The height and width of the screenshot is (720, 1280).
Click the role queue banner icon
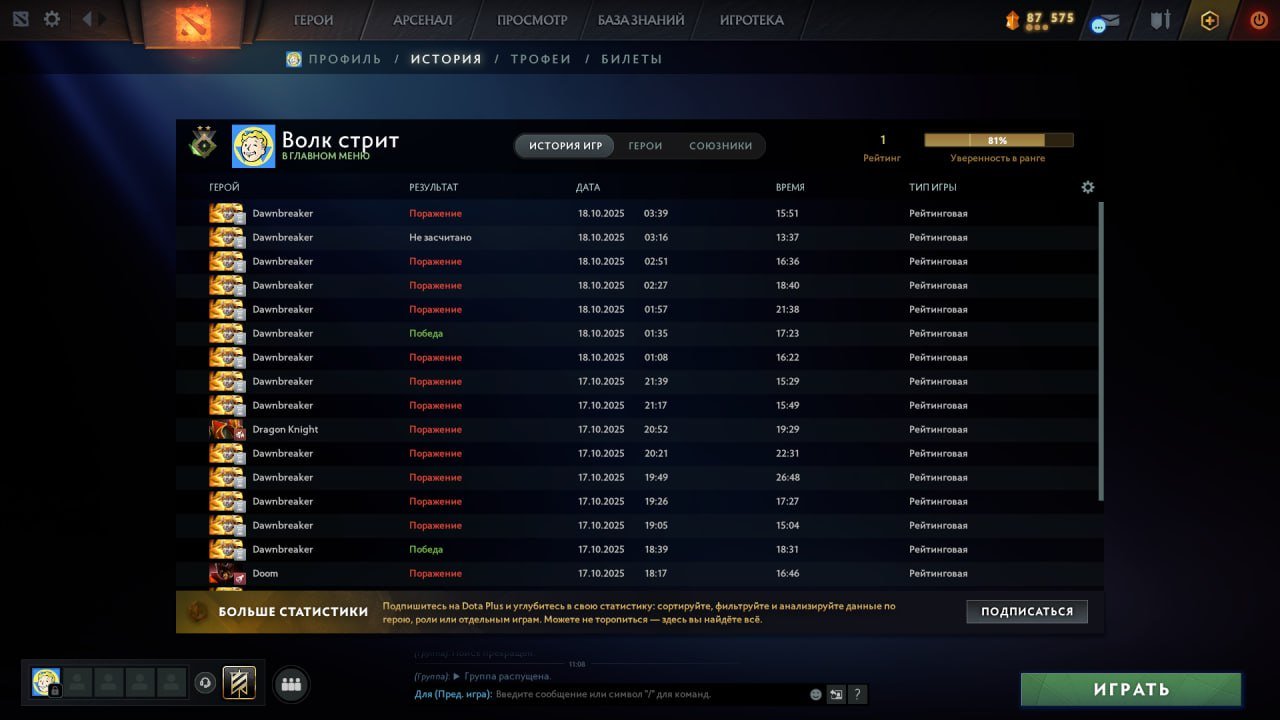(239, 683)
